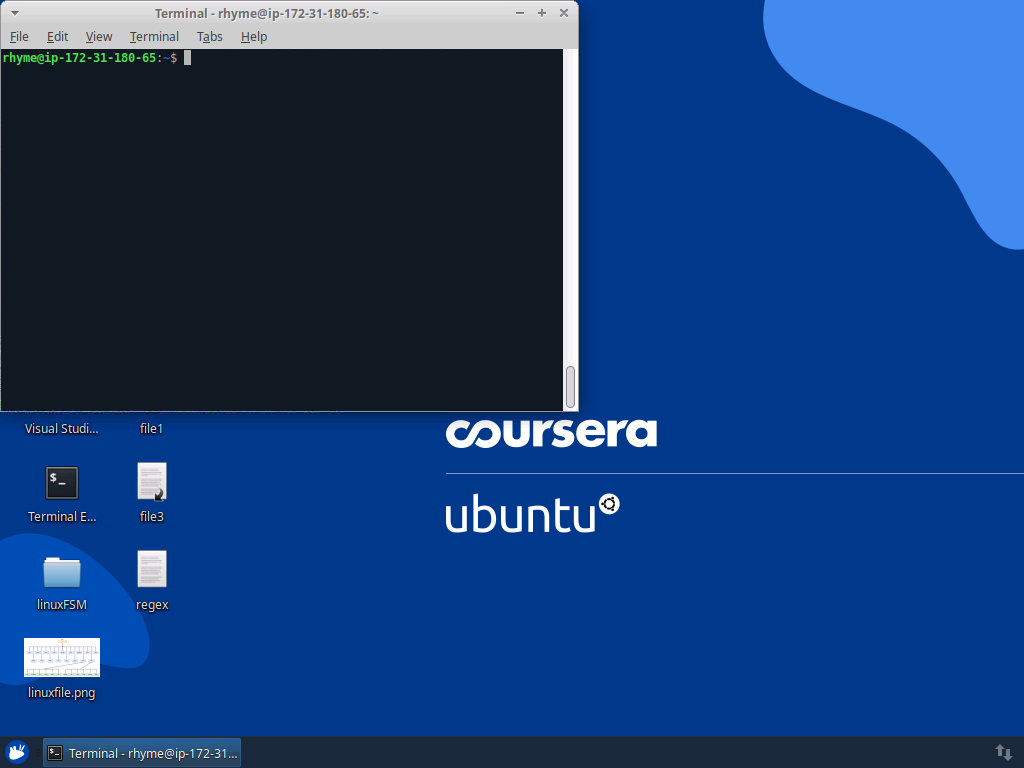1024x768 pixels.
Task: Open the Terminal menu in the menu bar
Action: pyautogui.click(x=154, y=37)
